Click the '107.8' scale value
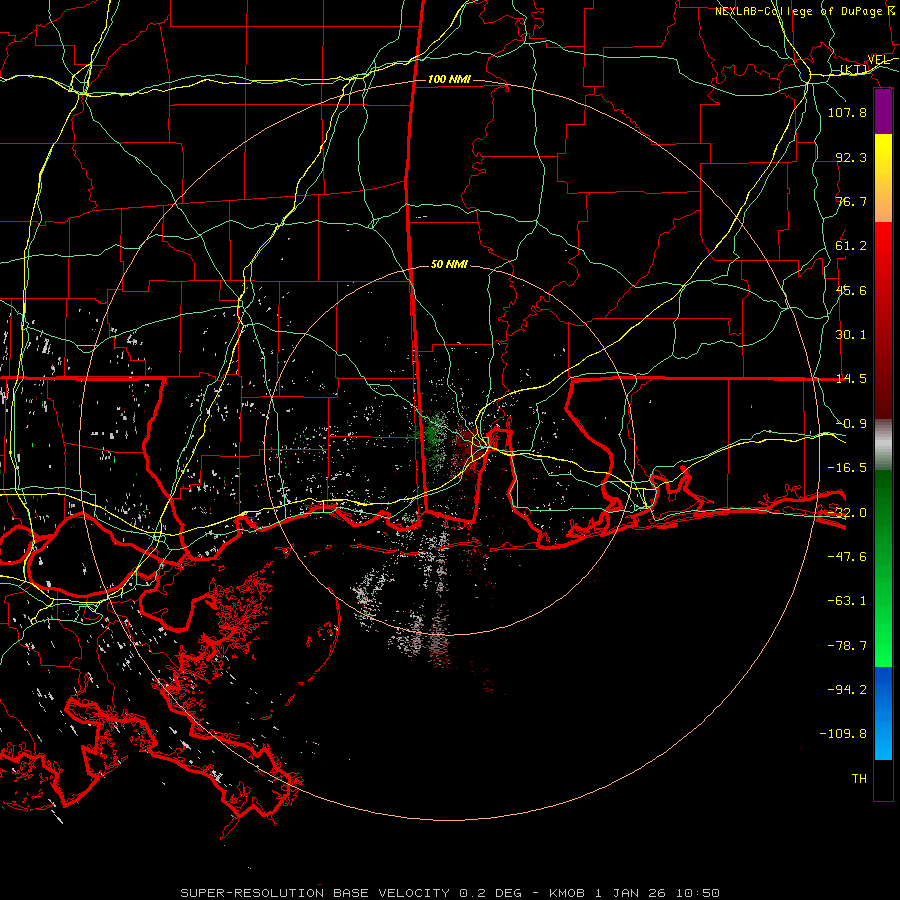This screenshot has width=900, height=900. (847, 112)
